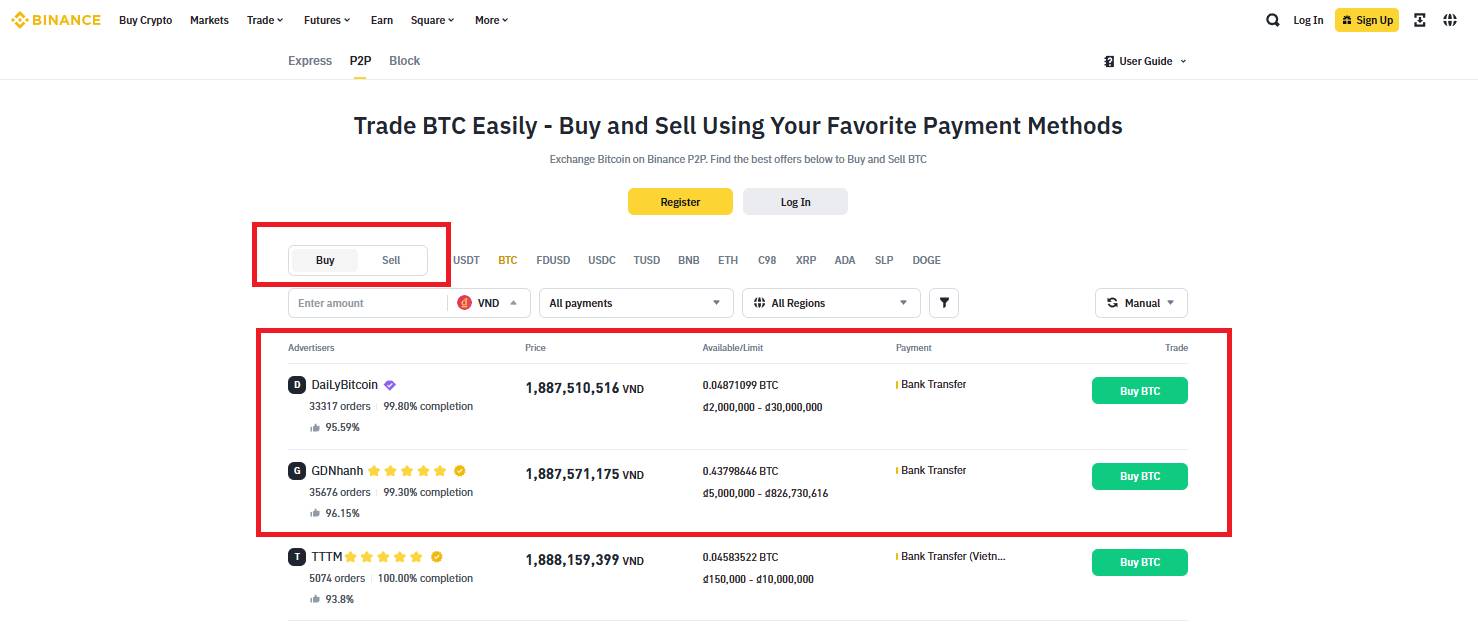Viewport: 1478px width, 626px height.
Task: Switch to the Block tab
Action: click(404, 61)
